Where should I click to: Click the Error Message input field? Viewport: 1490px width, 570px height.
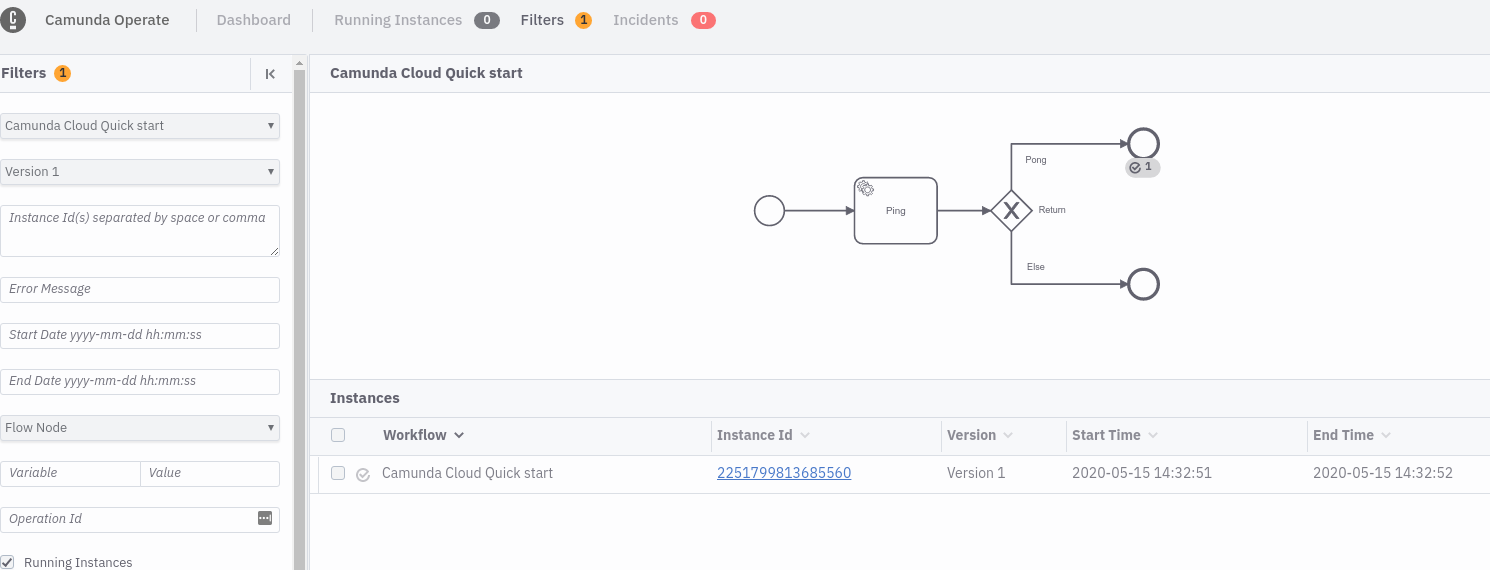[x=140, y=289]
